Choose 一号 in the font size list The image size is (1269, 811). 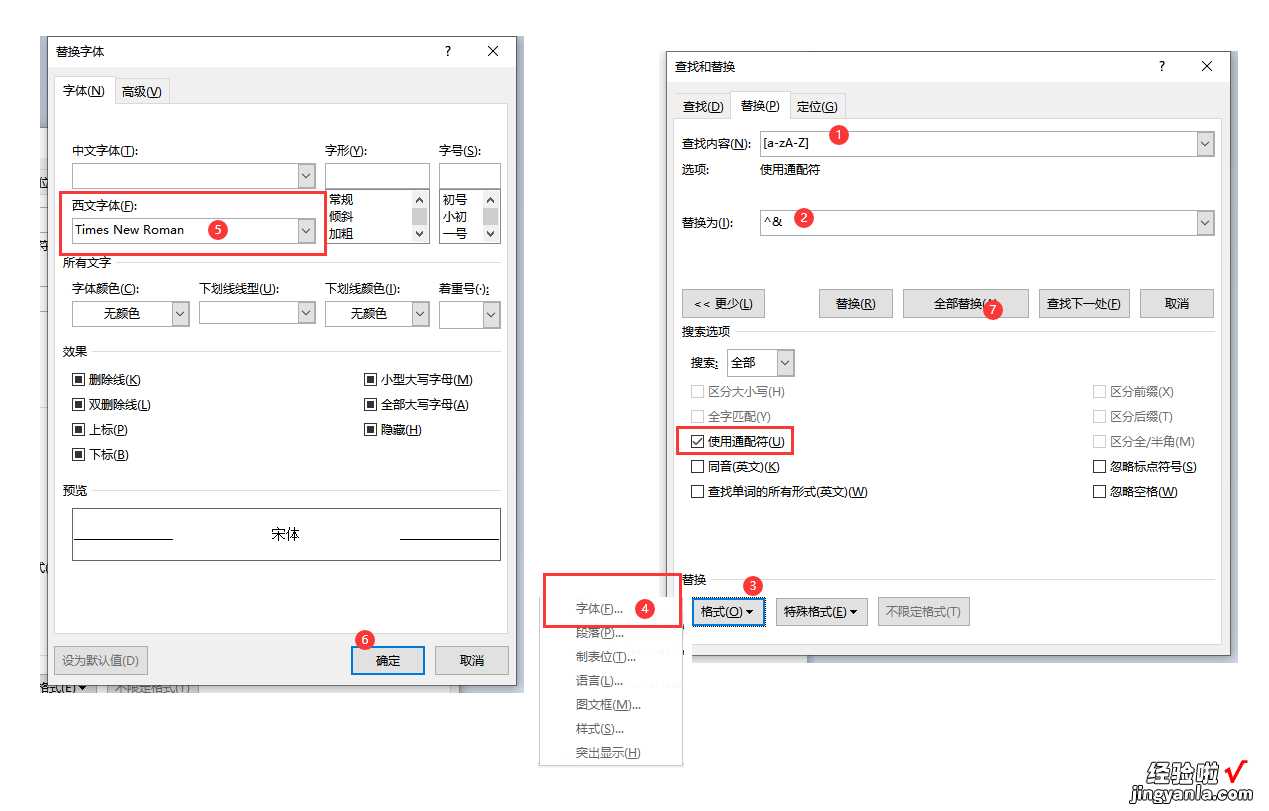[455, 233]
